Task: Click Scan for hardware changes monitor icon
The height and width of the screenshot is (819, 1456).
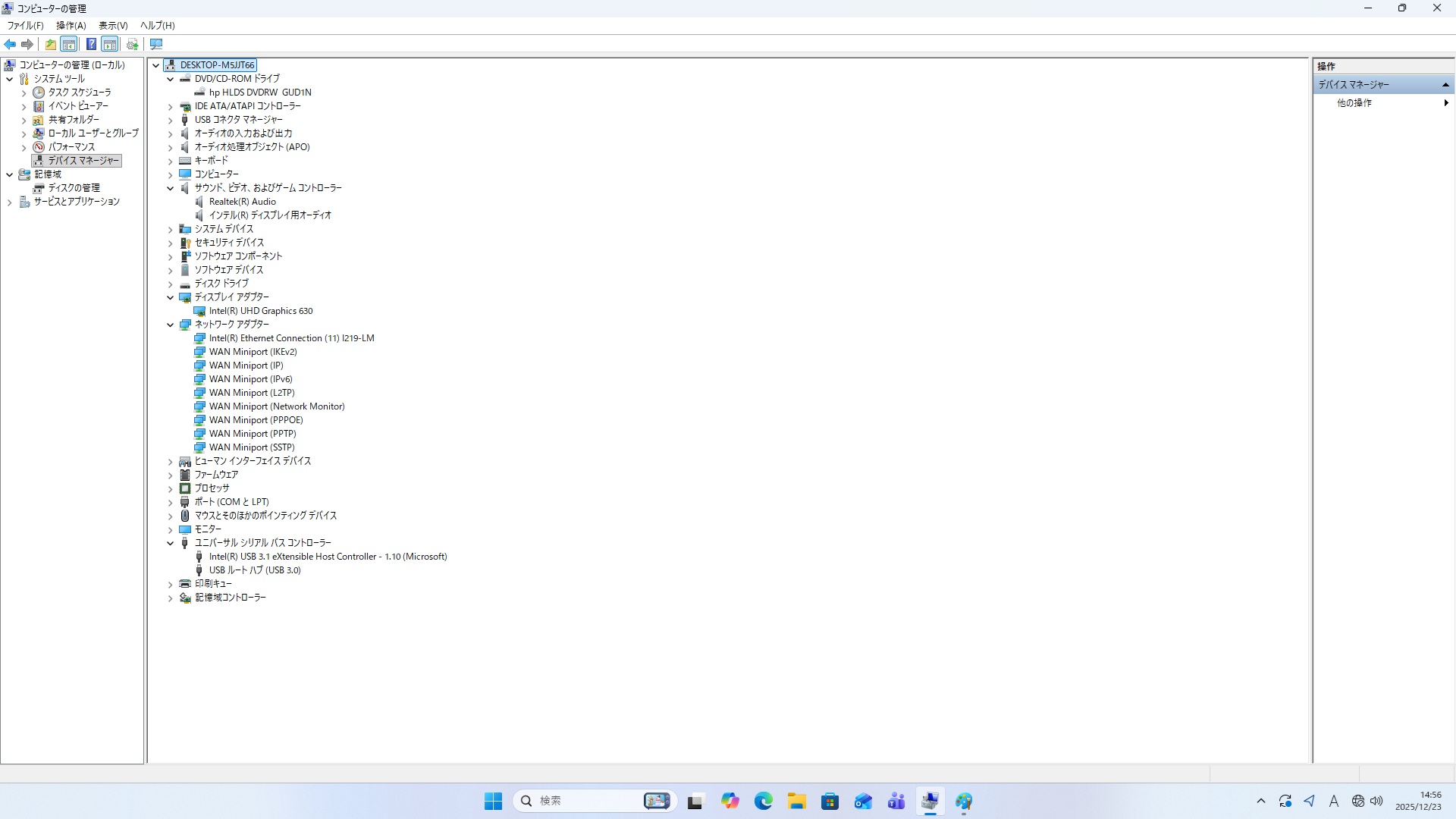Action: click(x=156, y=45)
